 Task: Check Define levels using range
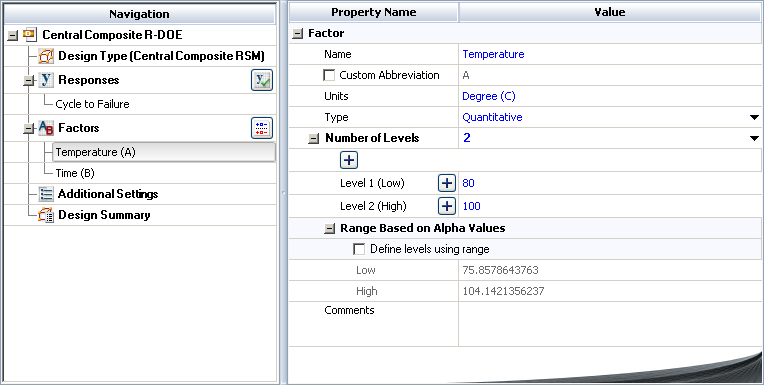tap(359, 249)
